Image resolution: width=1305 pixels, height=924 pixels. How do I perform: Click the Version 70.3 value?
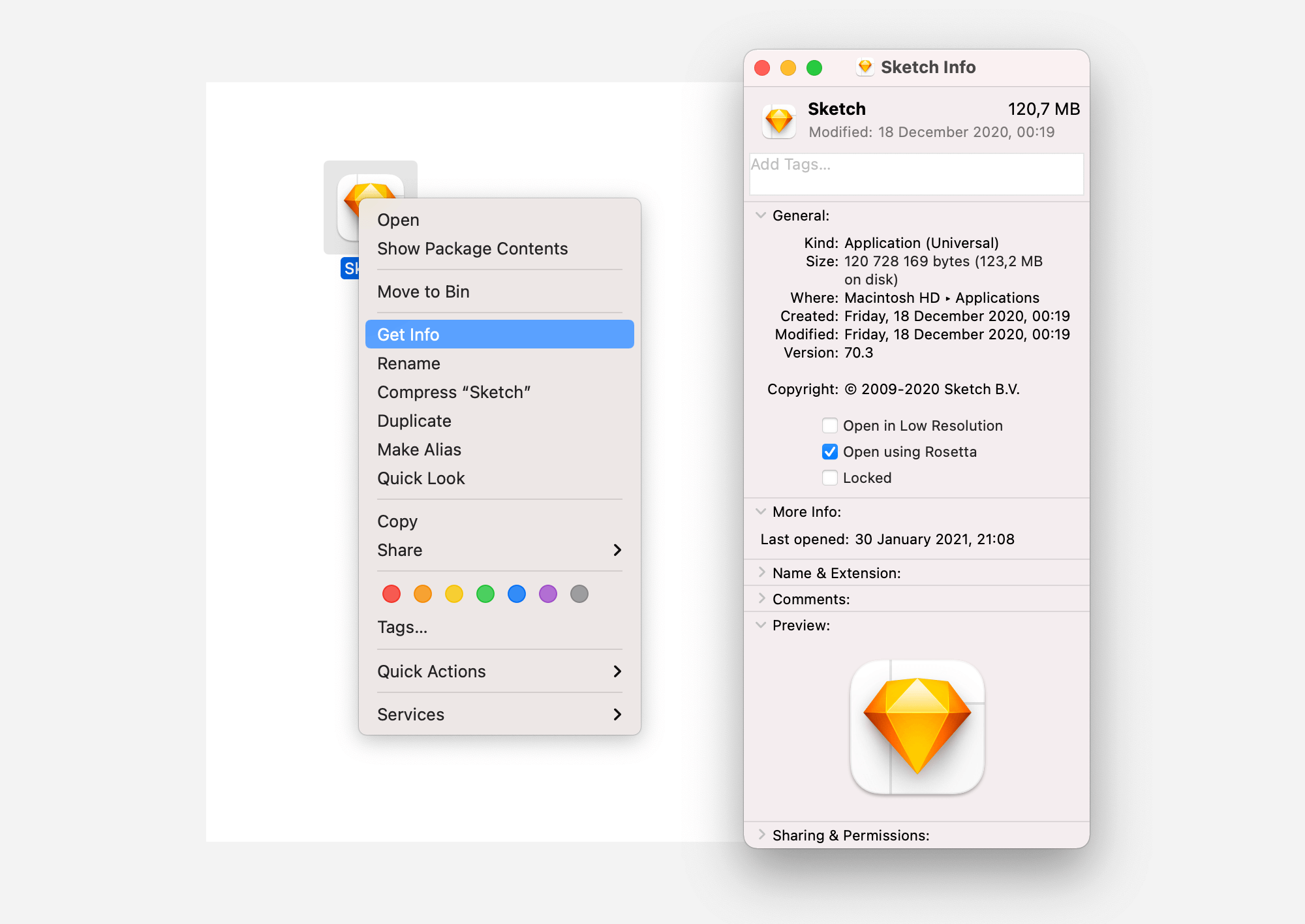pyautogui.click(x=859, y=353)
